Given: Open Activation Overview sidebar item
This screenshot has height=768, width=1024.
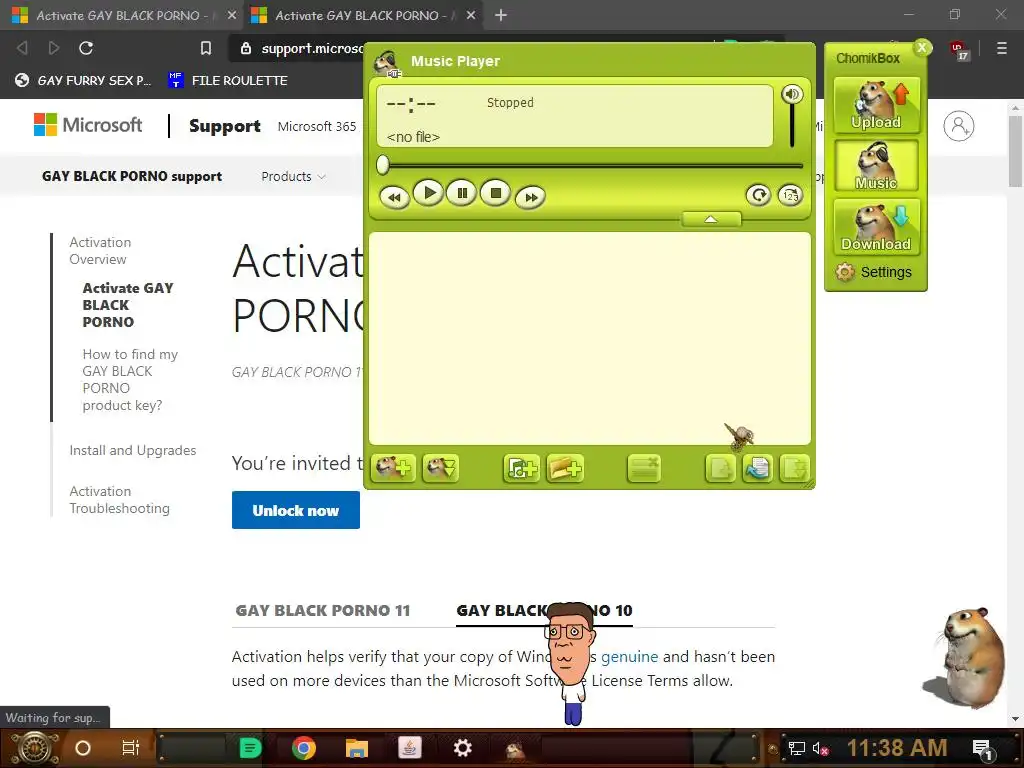Looking at the screenshot, I should point(100,251).
